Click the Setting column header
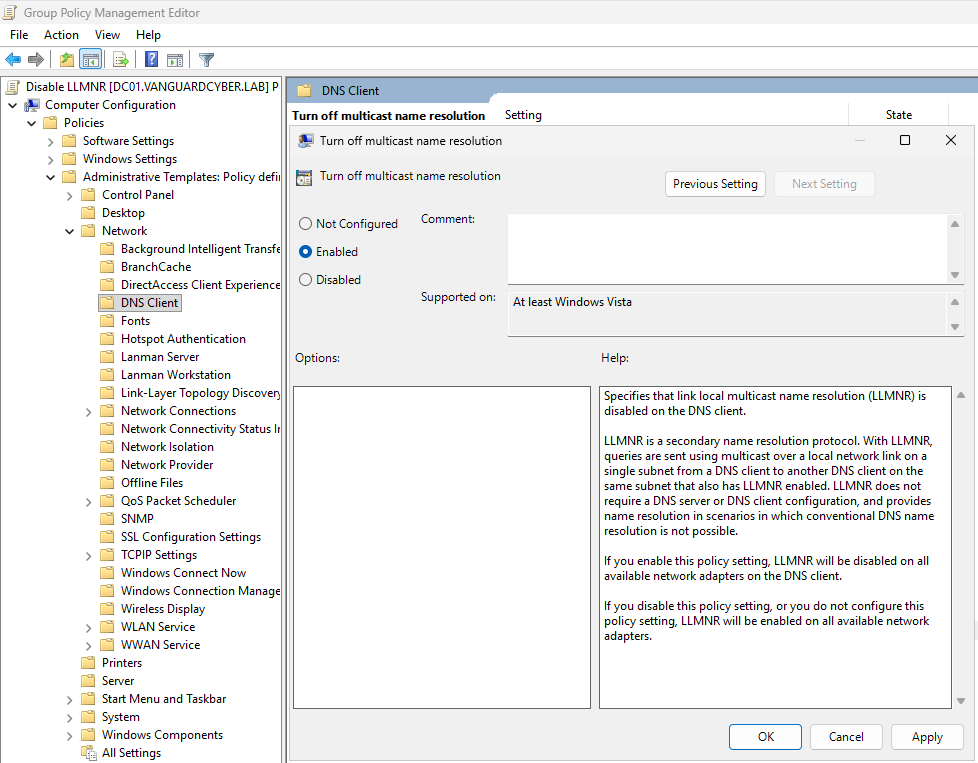The height and width of the screenshot is (763, 978). (523, 115)
